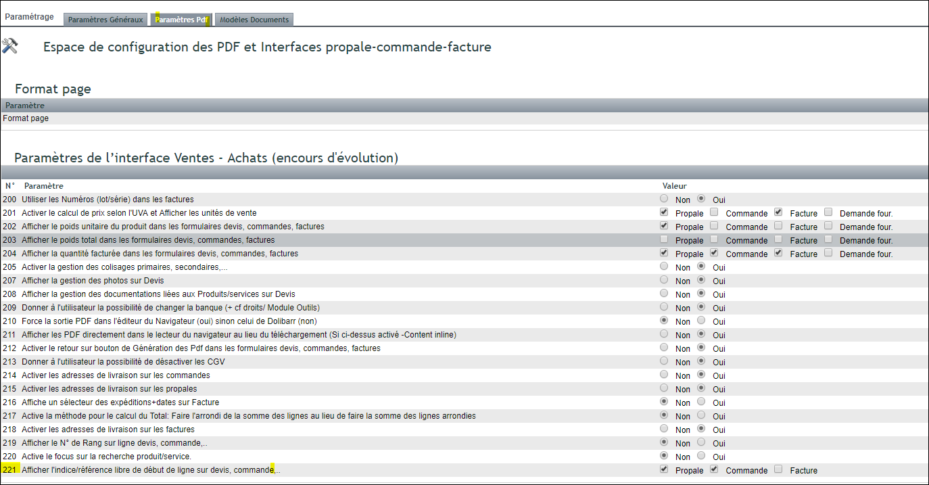Select Non for parameter 205 colisages
The height and width of the screenshot is (485, 929).
pos(664,266)
